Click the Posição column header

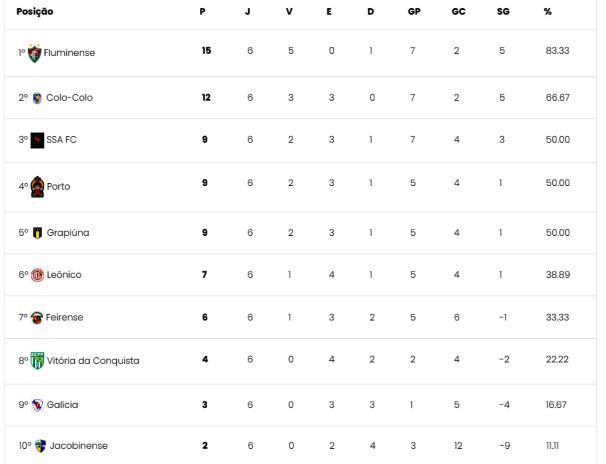[35, 12]
